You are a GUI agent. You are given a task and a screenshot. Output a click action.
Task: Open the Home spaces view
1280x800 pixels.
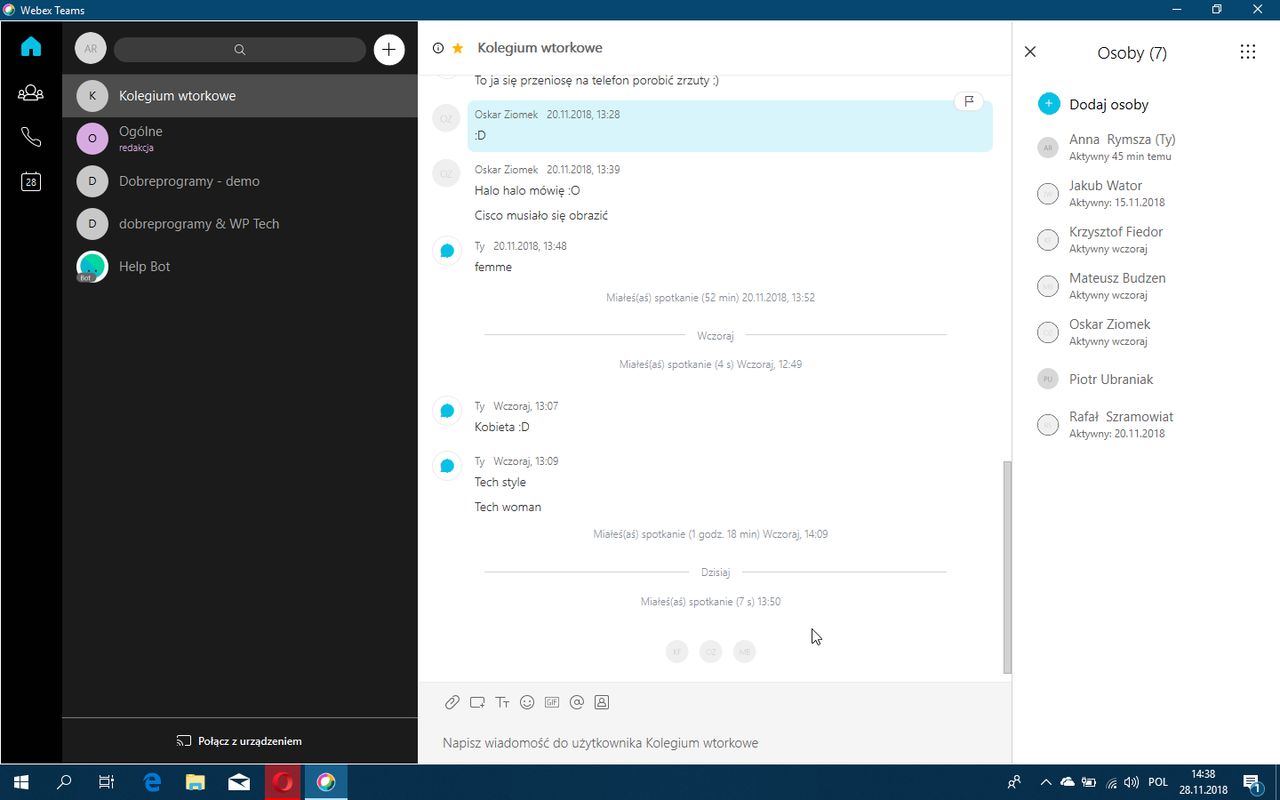coord(31,46)
